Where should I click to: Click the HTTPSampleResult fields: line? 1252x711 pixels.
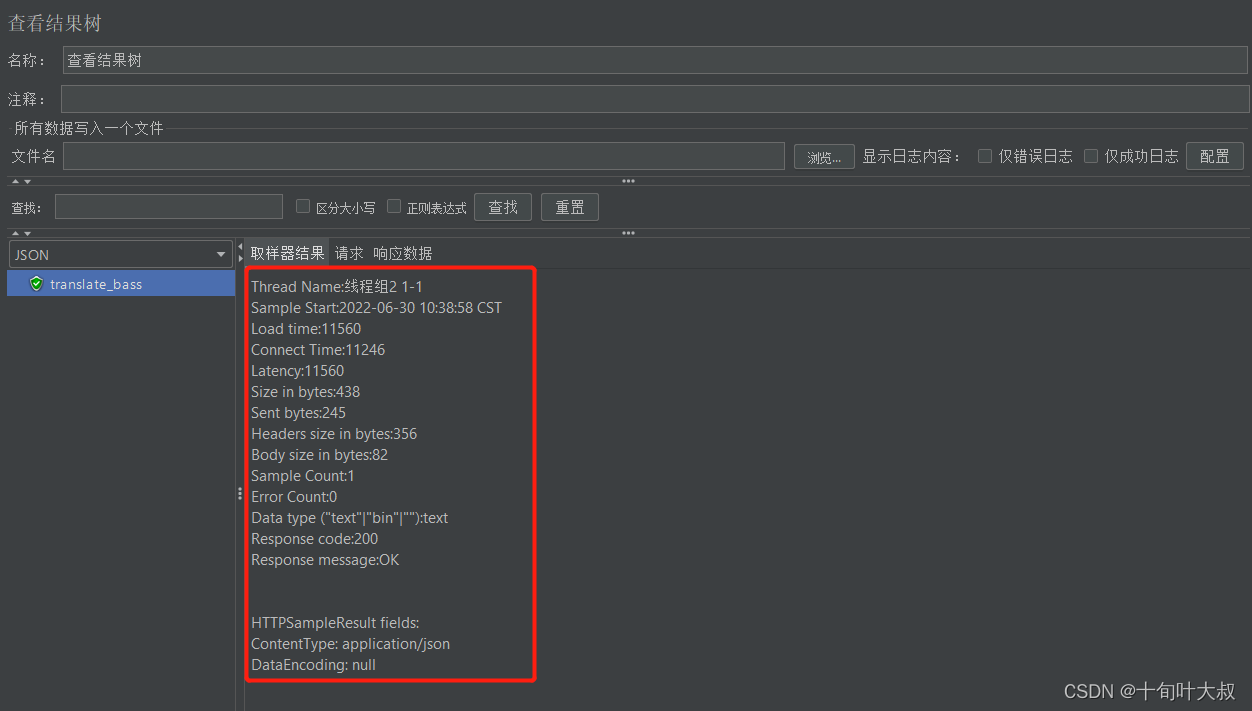[335, 623]
